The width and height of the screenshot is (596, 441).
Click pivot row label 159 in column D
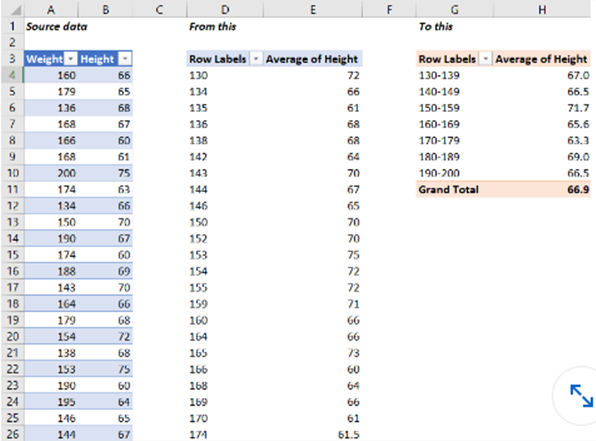pyautogui.click(x=198, y=304)
